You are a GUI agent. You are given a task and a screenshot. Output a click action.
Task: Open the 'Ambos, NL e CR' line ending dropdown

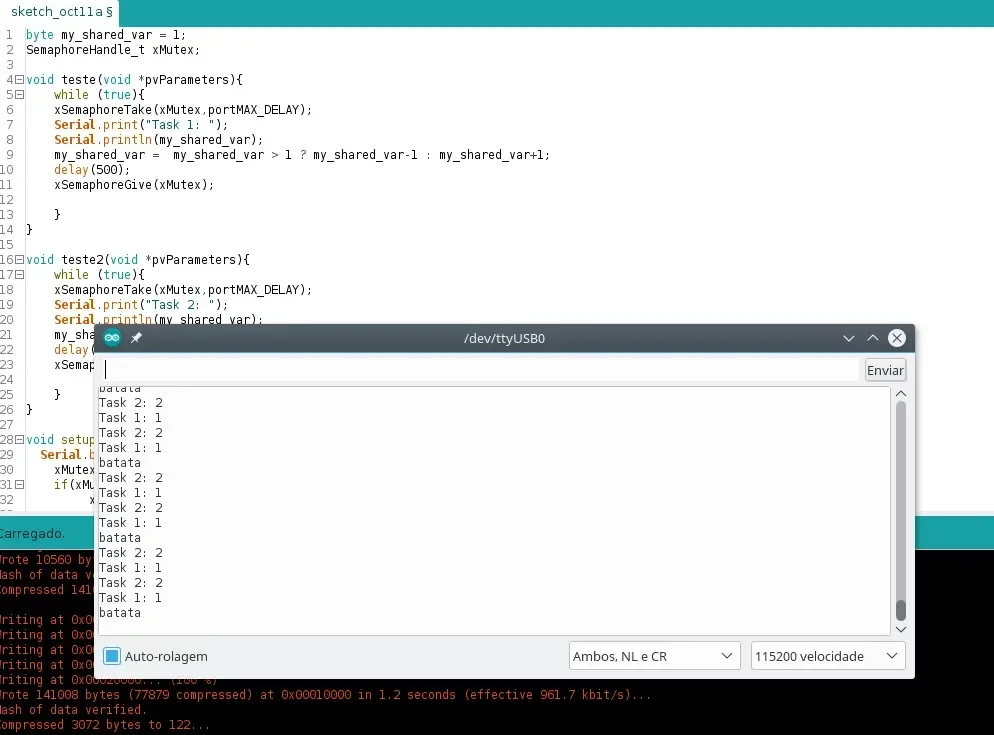point(654,656)
